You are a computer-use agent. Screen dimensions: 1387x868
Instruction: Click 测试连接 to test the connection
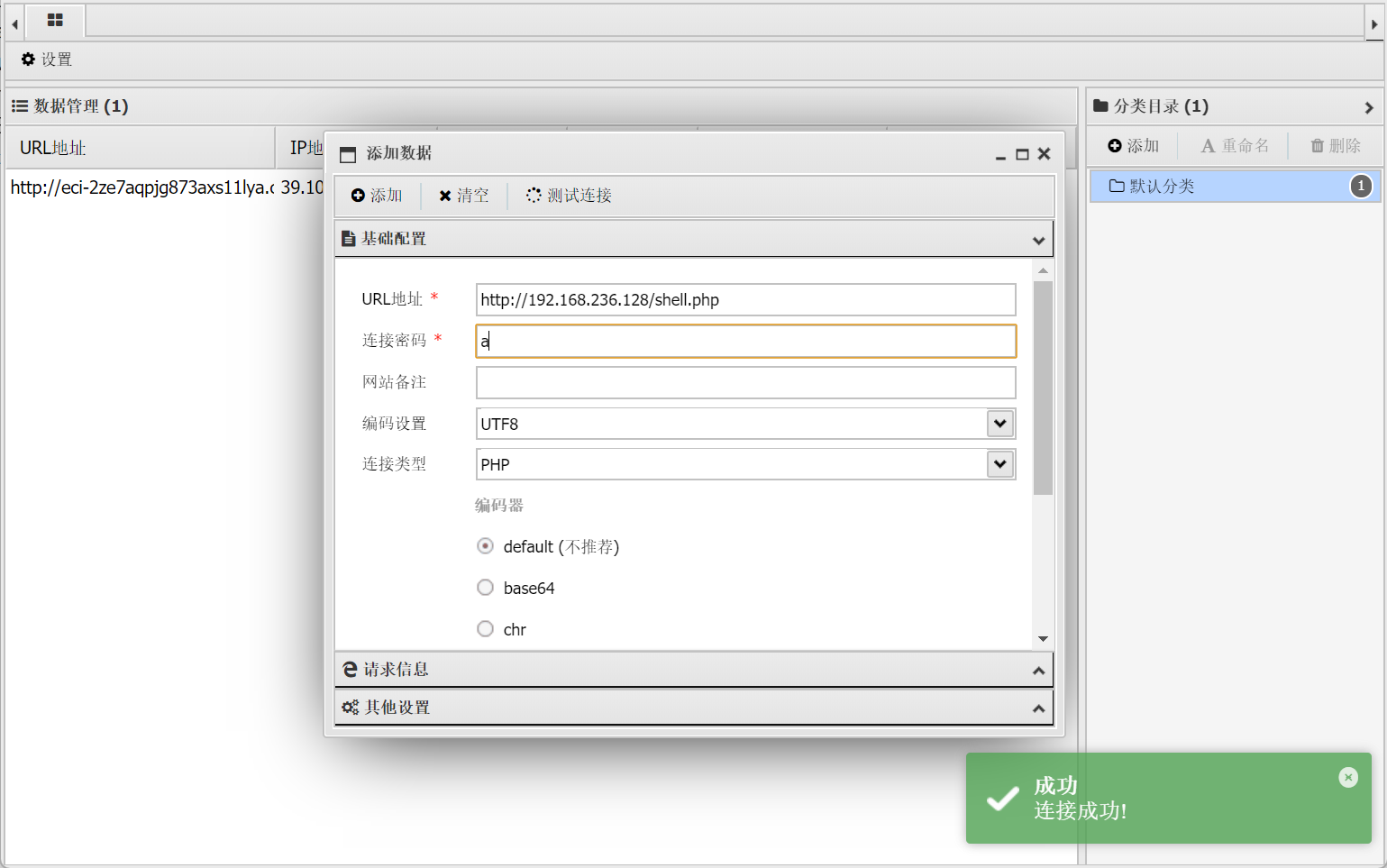coord(569,196)
